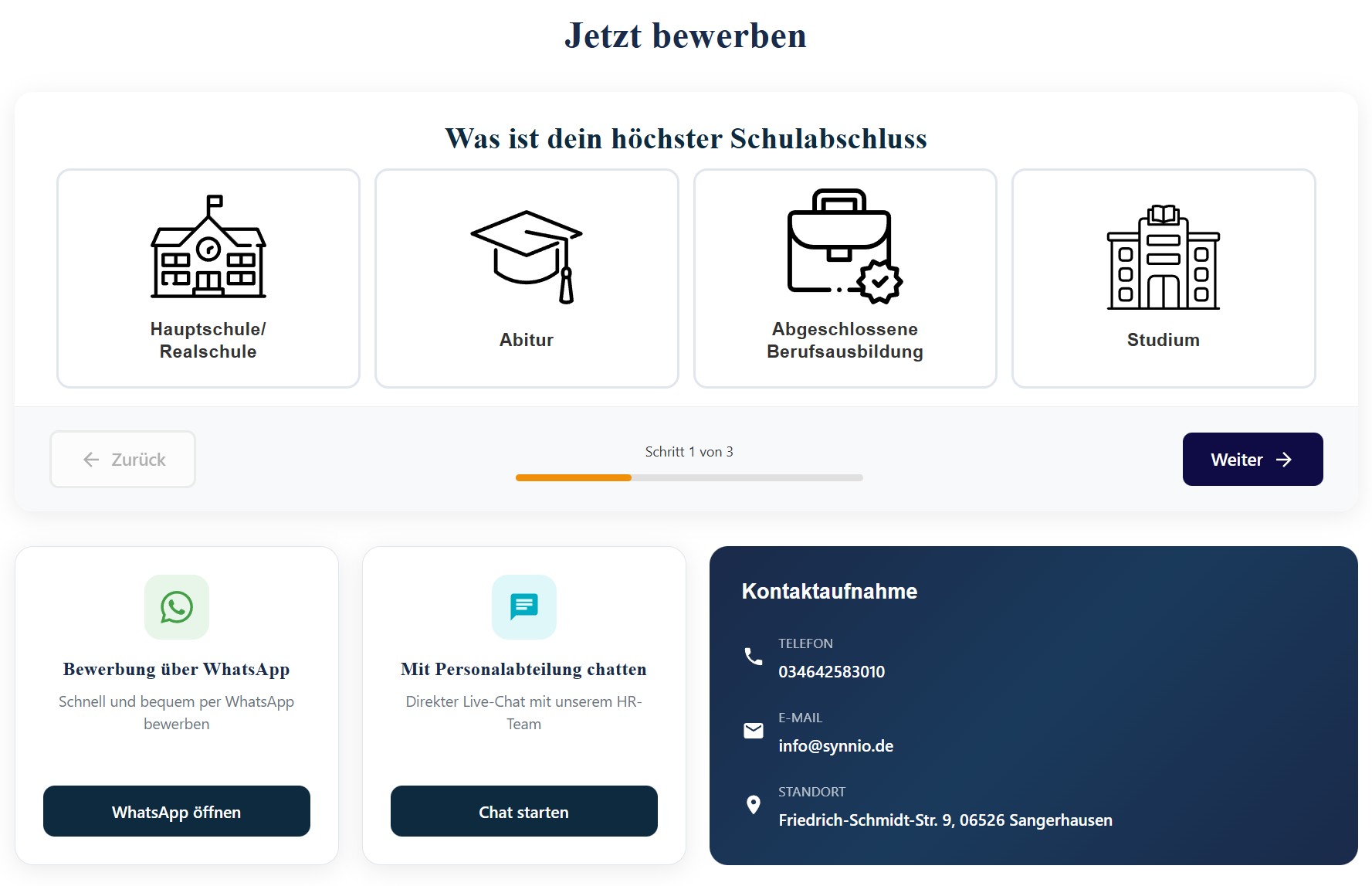Click the university building Studium icon

(x=1163, y=258)
